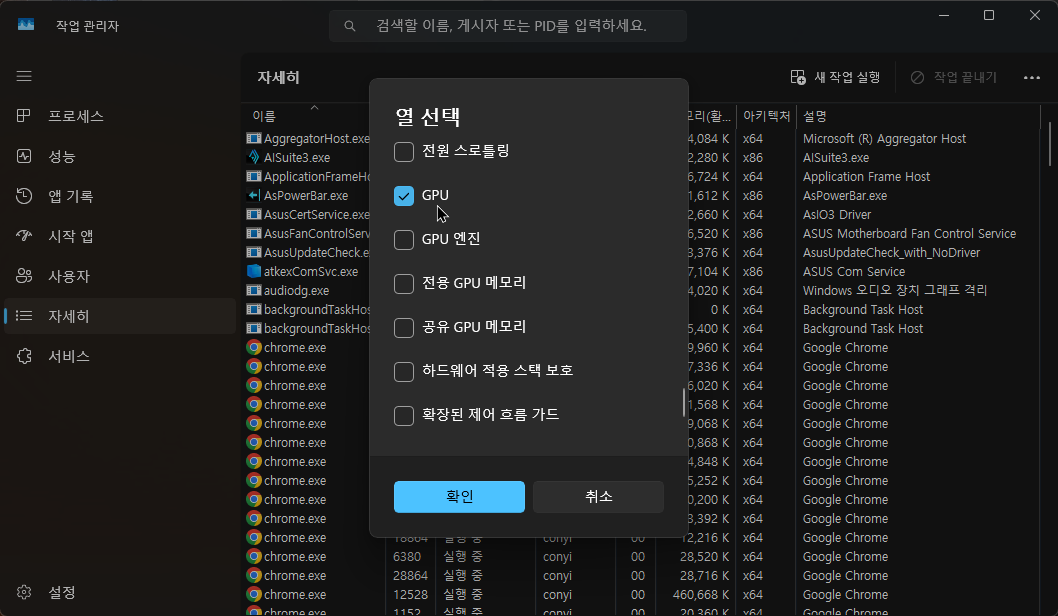Enable the GPU 엔진 checkbox
Viewport: 1058px width, 616px height.
tap(404, 239)
